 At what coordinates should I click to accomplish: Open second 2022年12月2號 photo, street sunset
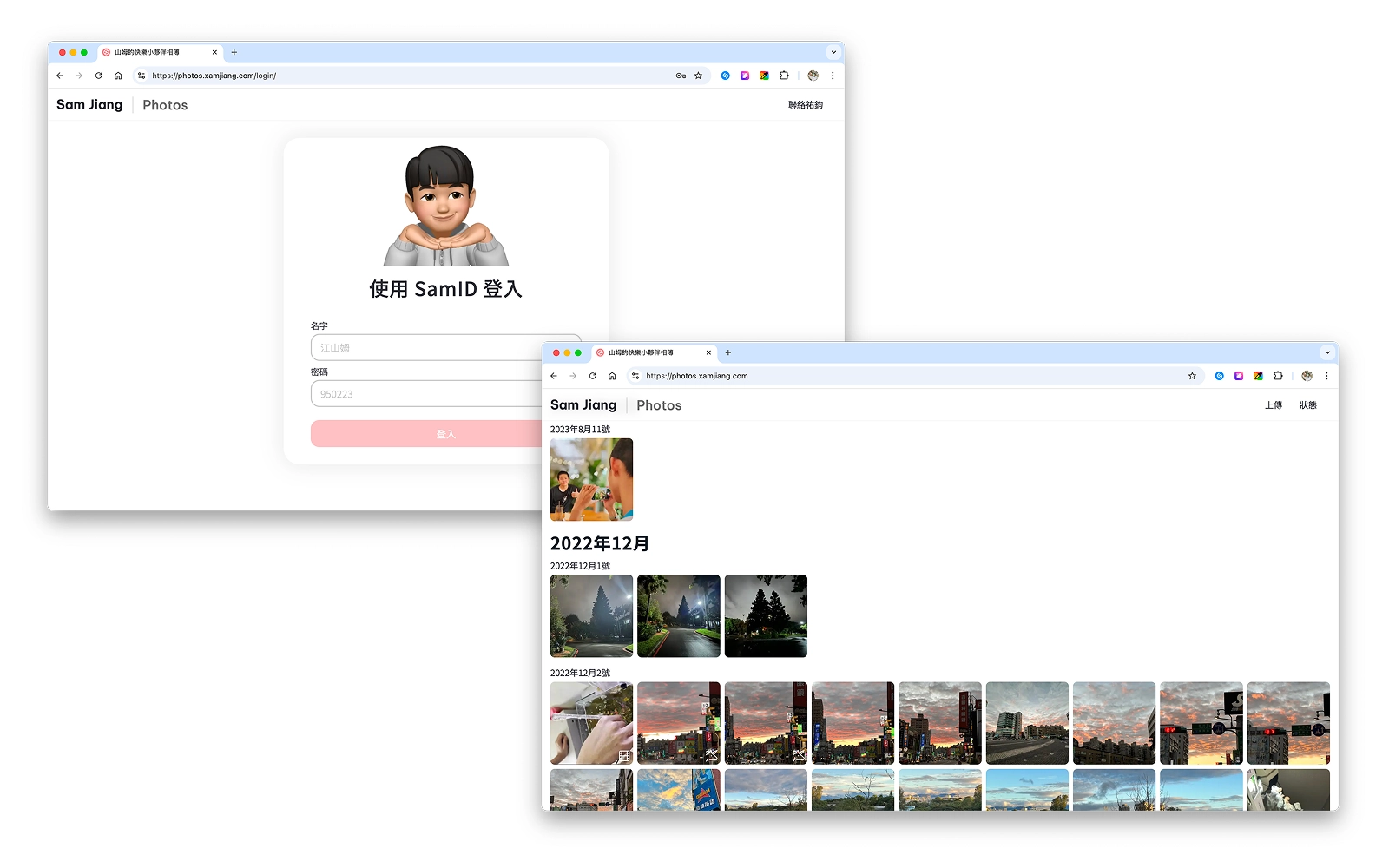(679, 723)
